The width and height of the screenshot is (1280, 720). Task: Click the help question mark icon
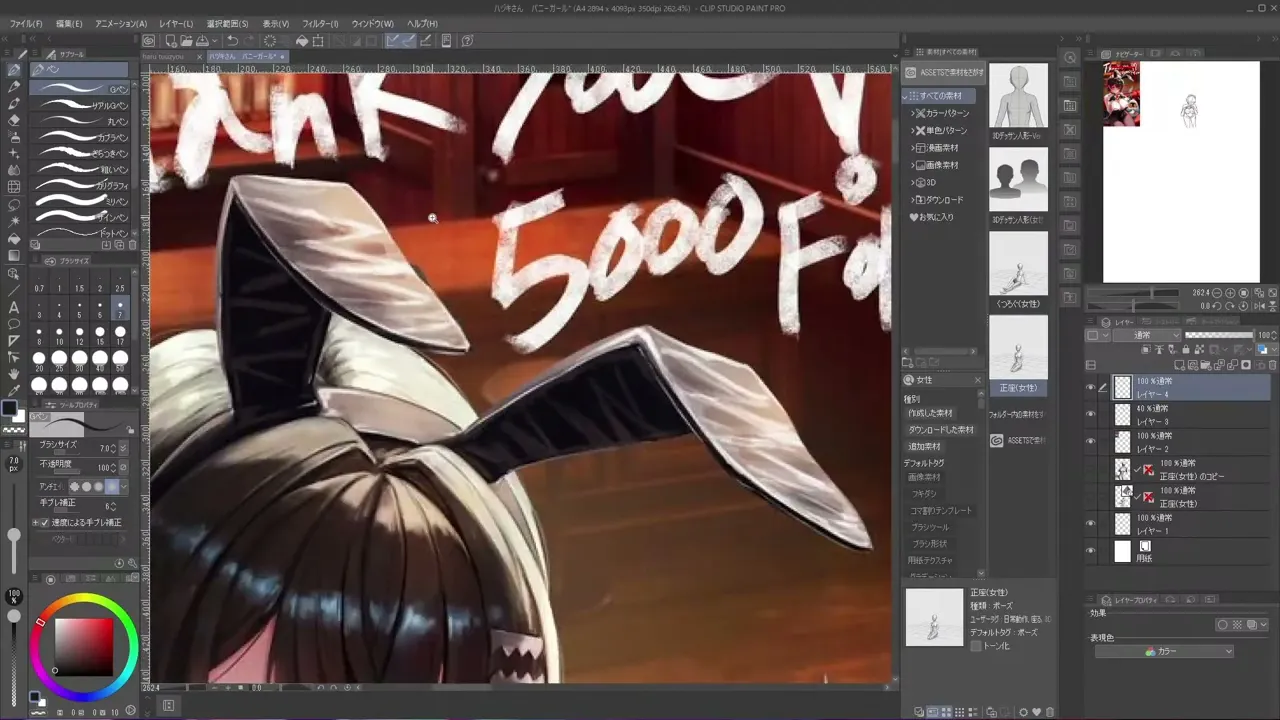pos(467,41)
